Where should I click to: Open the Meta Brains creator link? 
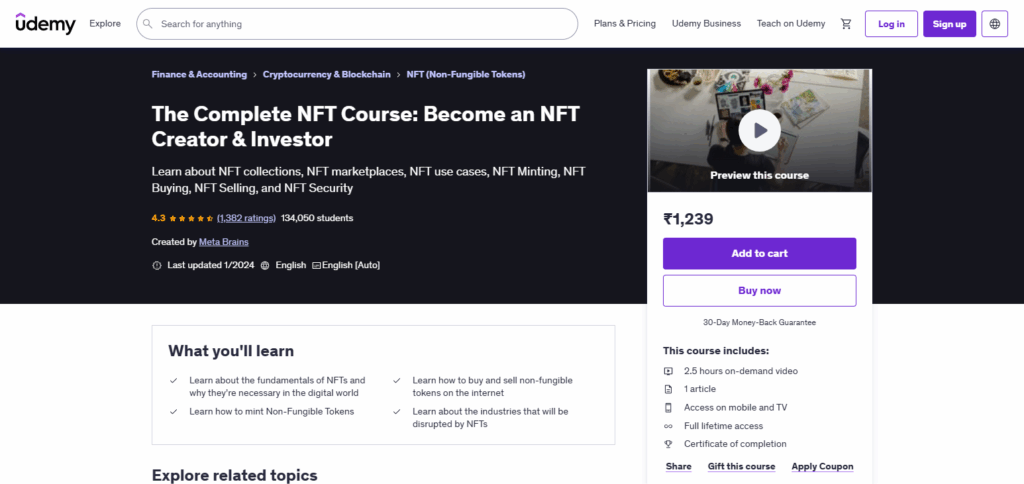coord(224,242)
